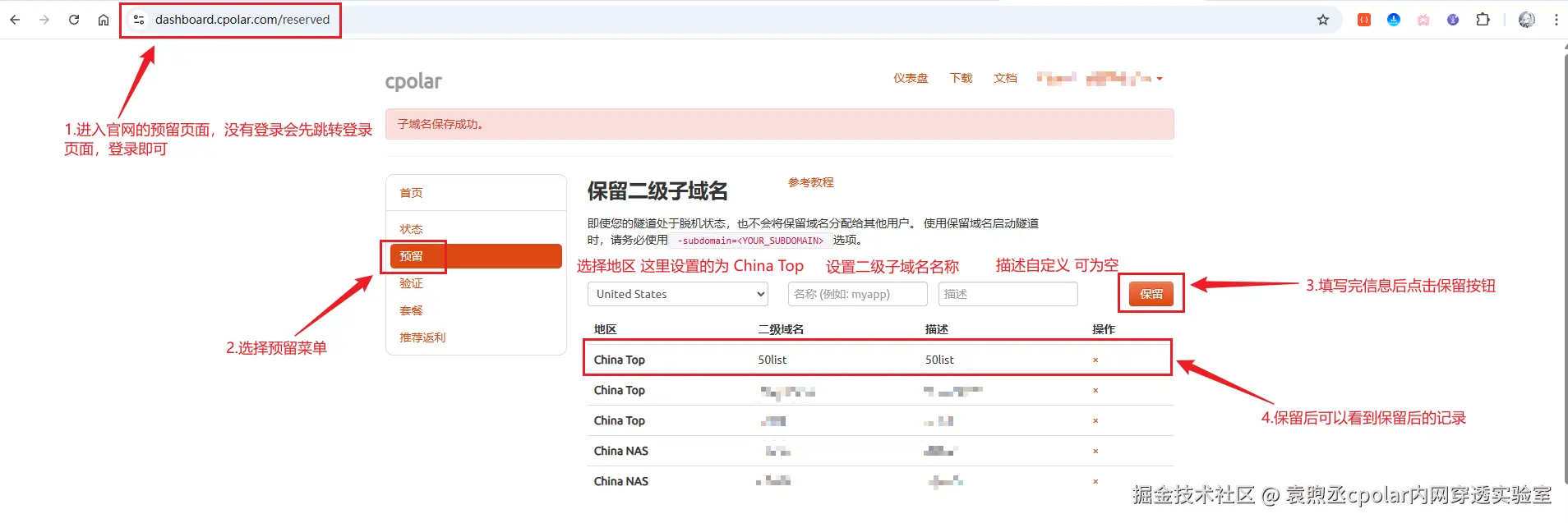
Task: Select 套餐 in the sidebar
Action: (411, 310)
